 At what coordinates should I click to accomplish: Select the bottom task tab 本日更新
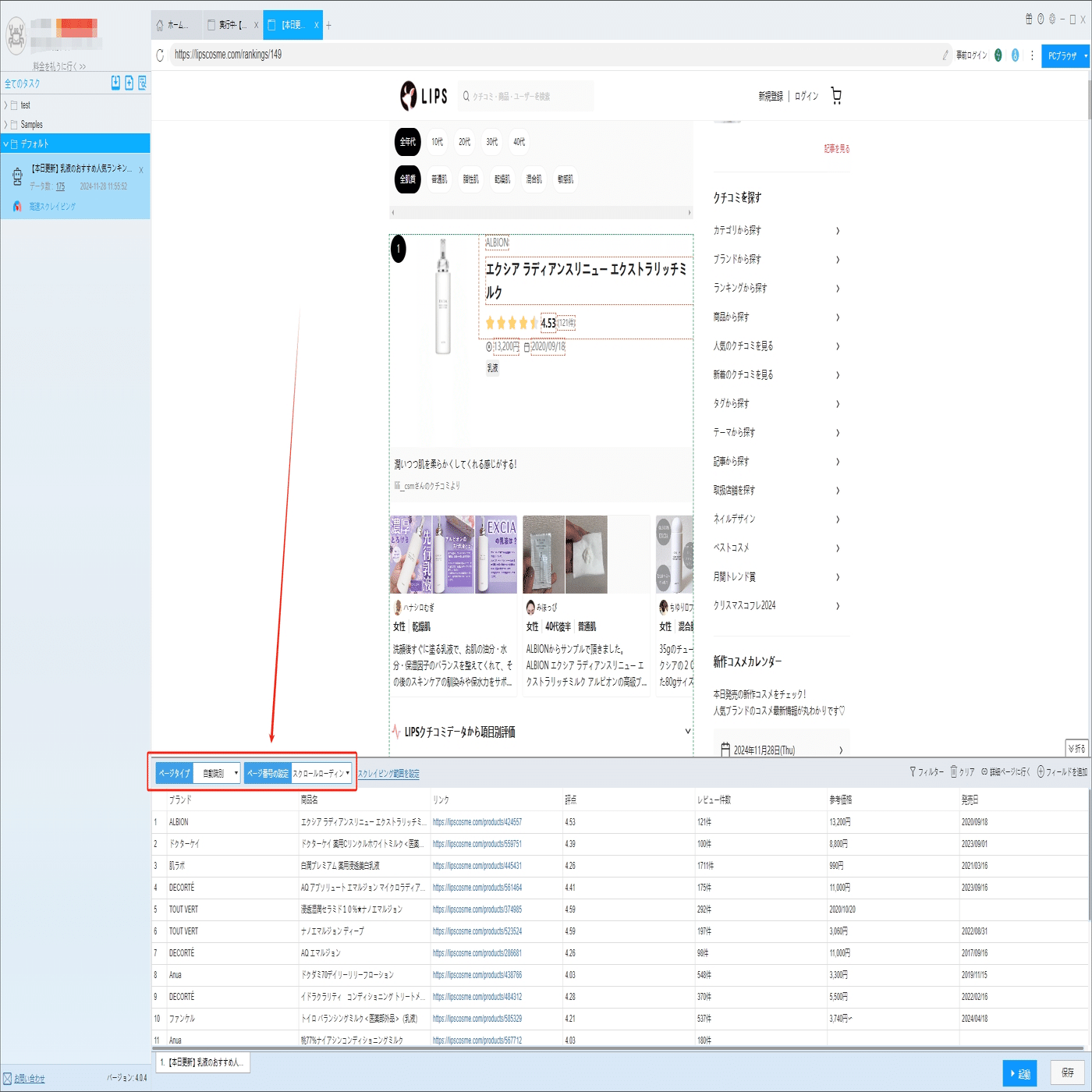tap(203, 1062)
